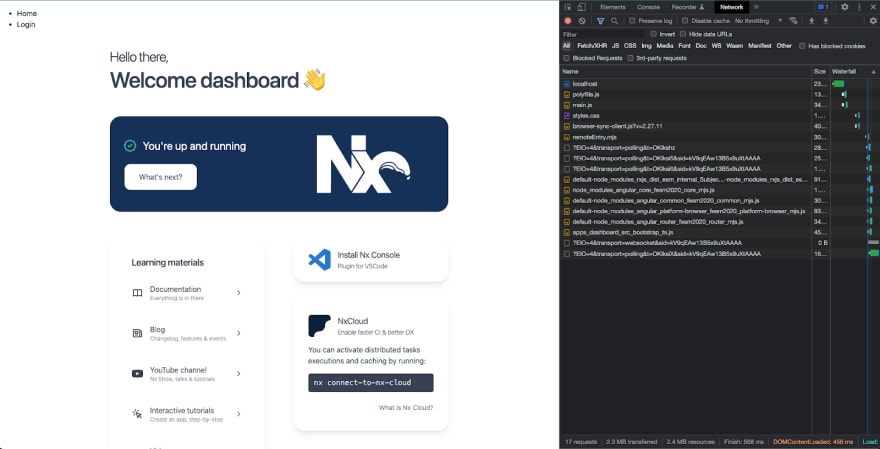880x449 pixels.
Task: Filter requests by CSS type
Action: click(x=630, y=46)
